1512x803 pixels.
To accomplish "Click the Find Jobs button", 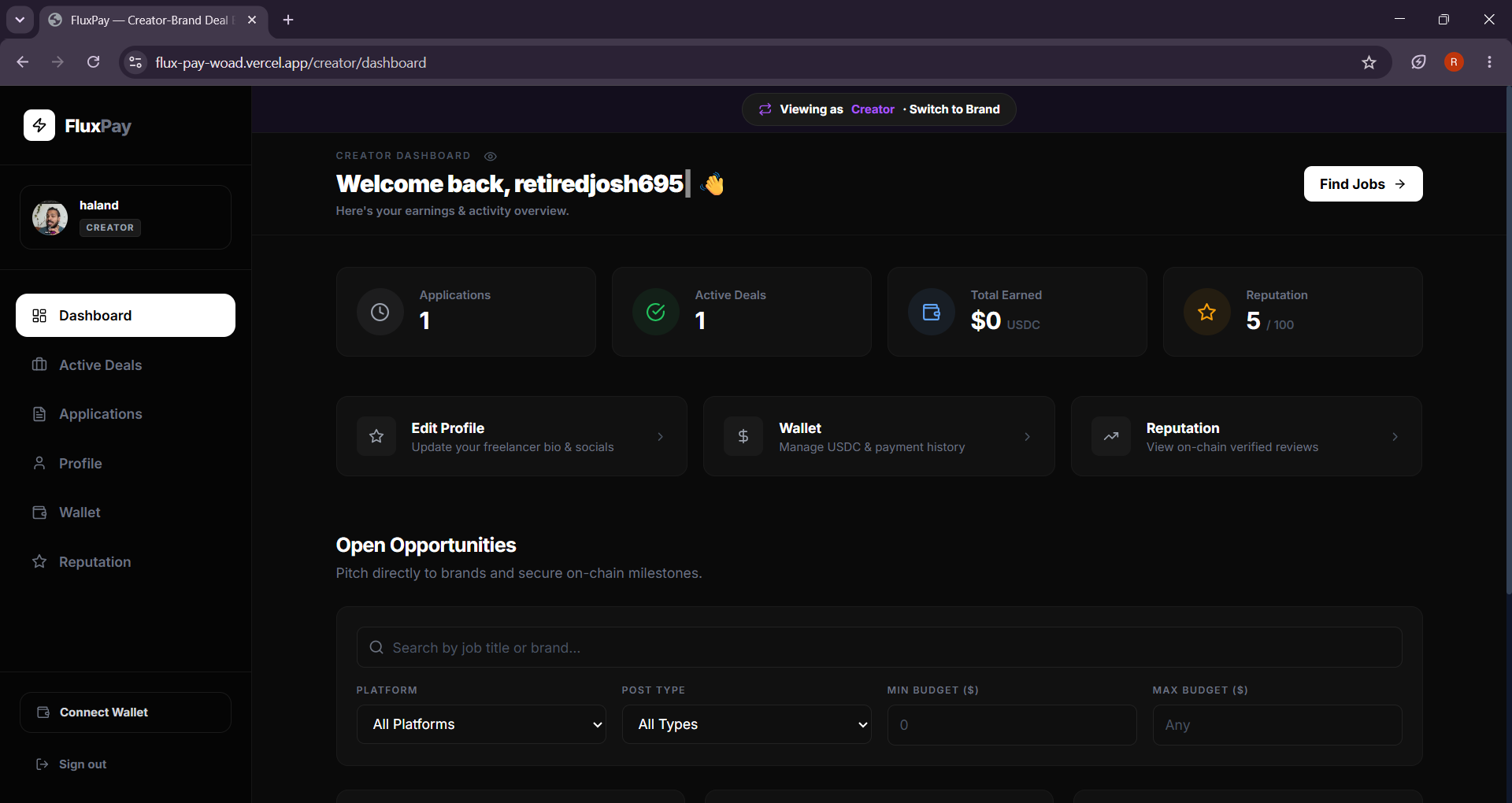I will pos(1363,183).
